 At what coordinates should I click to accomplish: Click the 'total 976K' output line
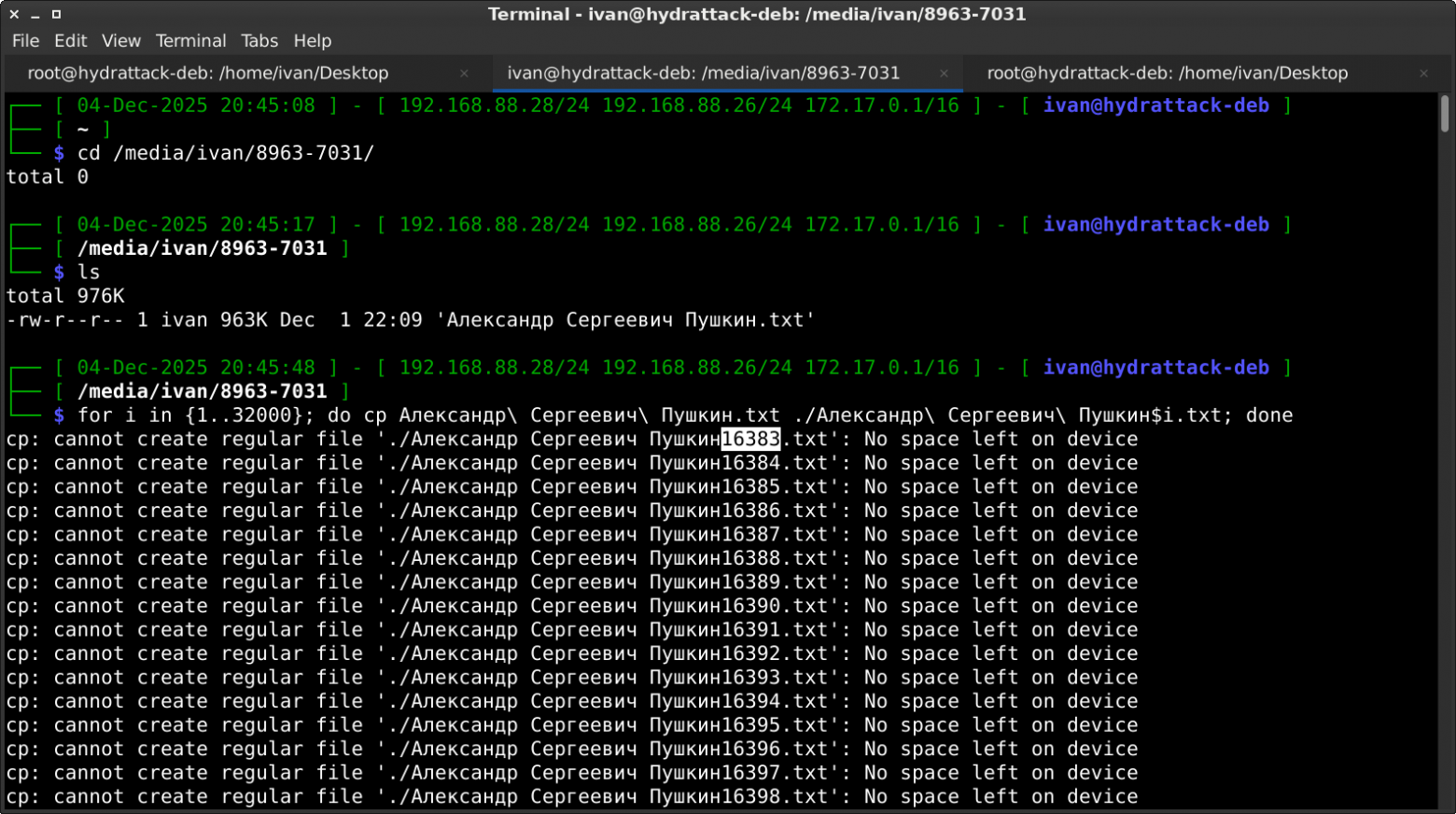click(x=65, y=296)
